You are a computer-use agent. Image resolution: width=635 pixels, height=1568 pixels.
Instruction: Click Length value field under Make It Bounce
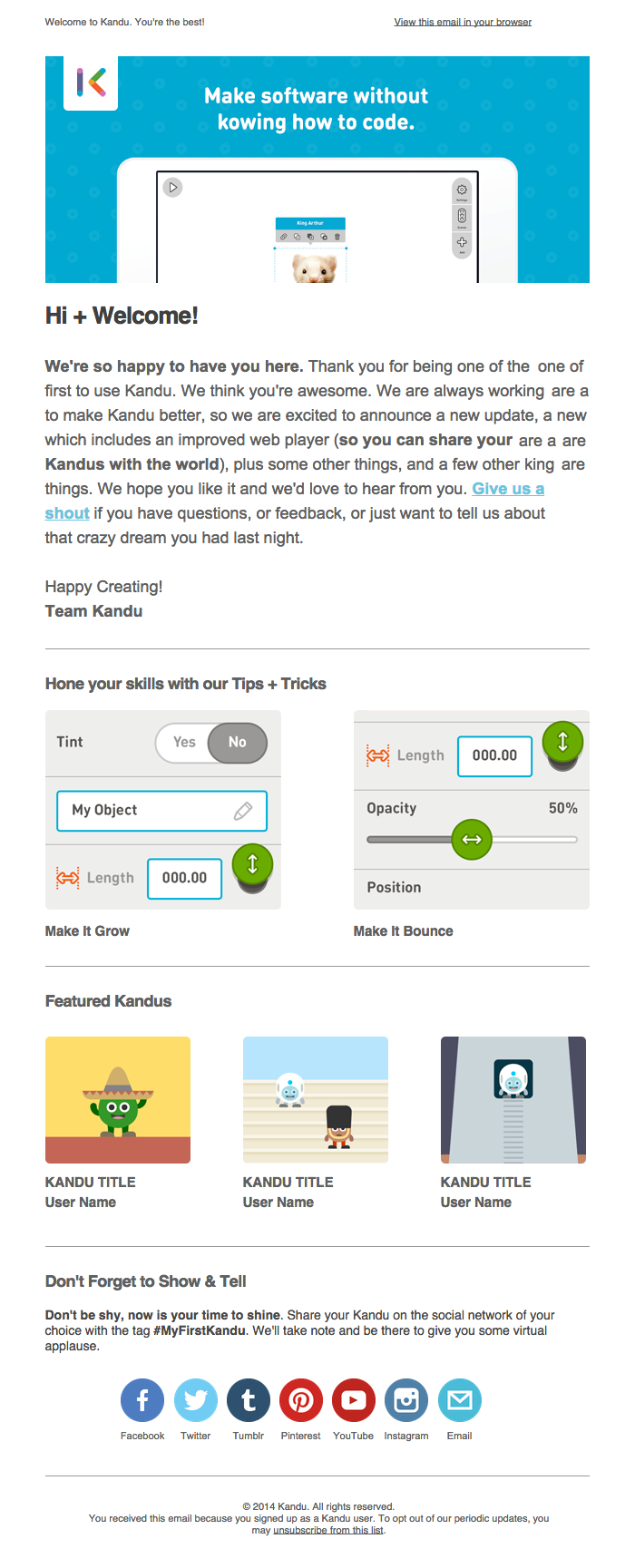[494, 755]
